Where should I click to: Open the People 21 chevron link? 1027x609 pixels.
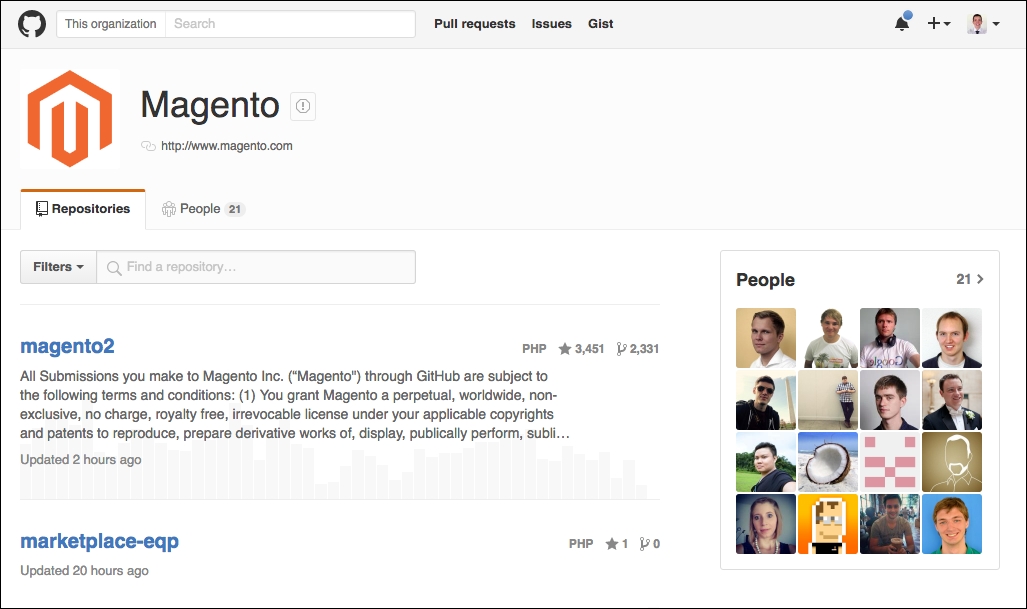(x=970, y=279)
